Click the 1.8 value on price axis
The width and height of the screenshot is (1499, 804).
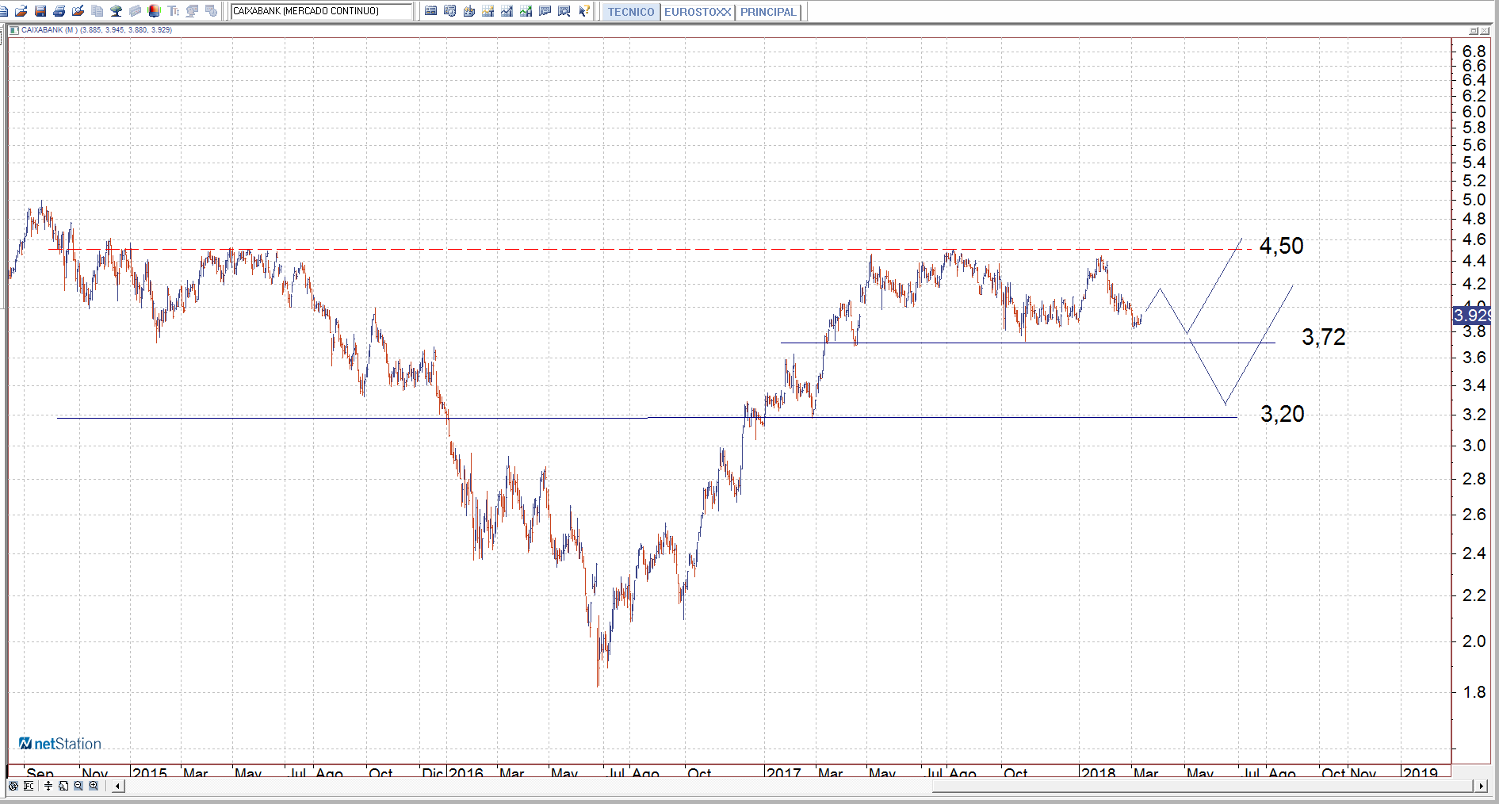1472,692
